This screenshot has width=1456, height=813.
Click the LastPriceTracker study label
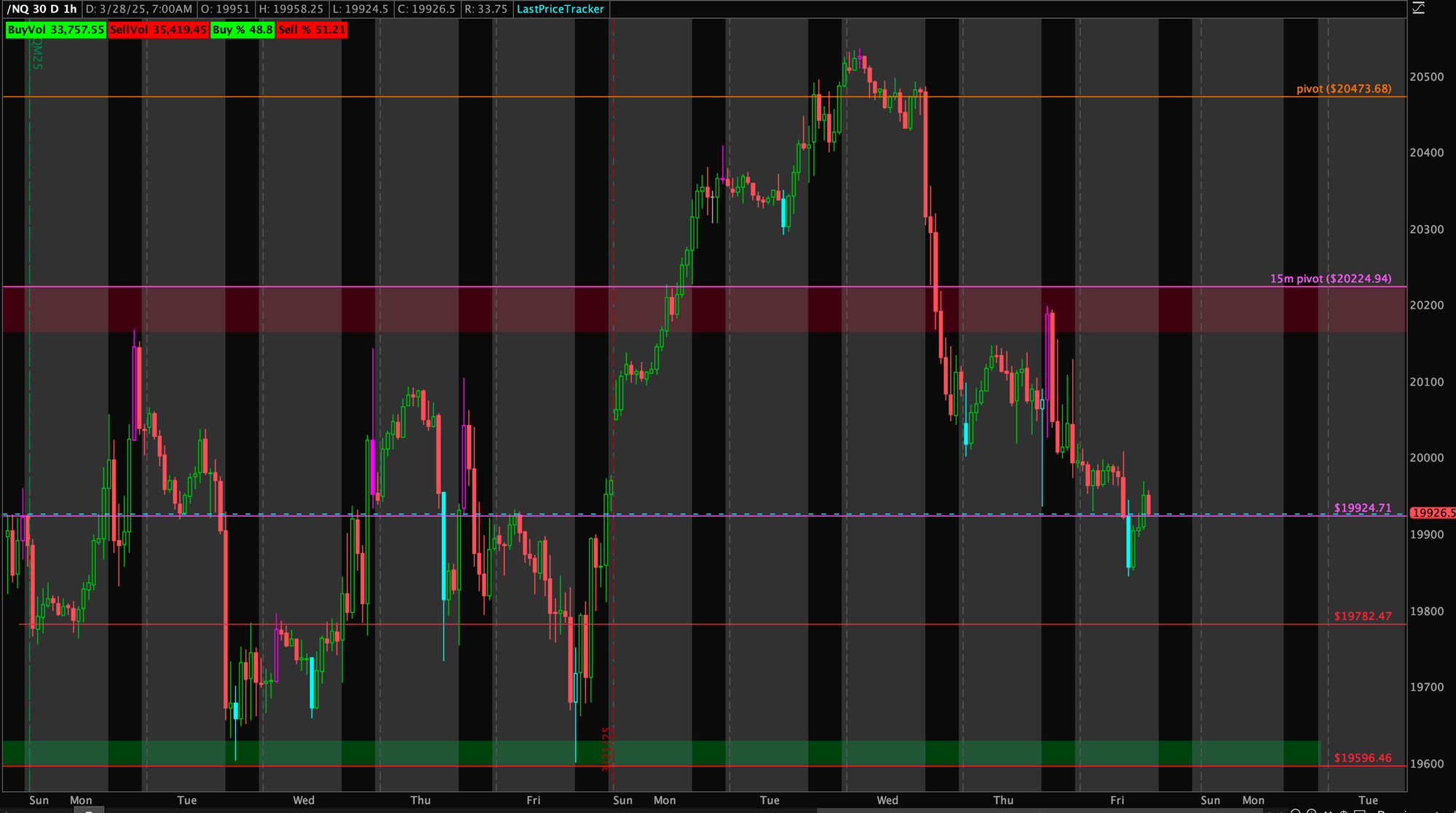pos(560,9)
